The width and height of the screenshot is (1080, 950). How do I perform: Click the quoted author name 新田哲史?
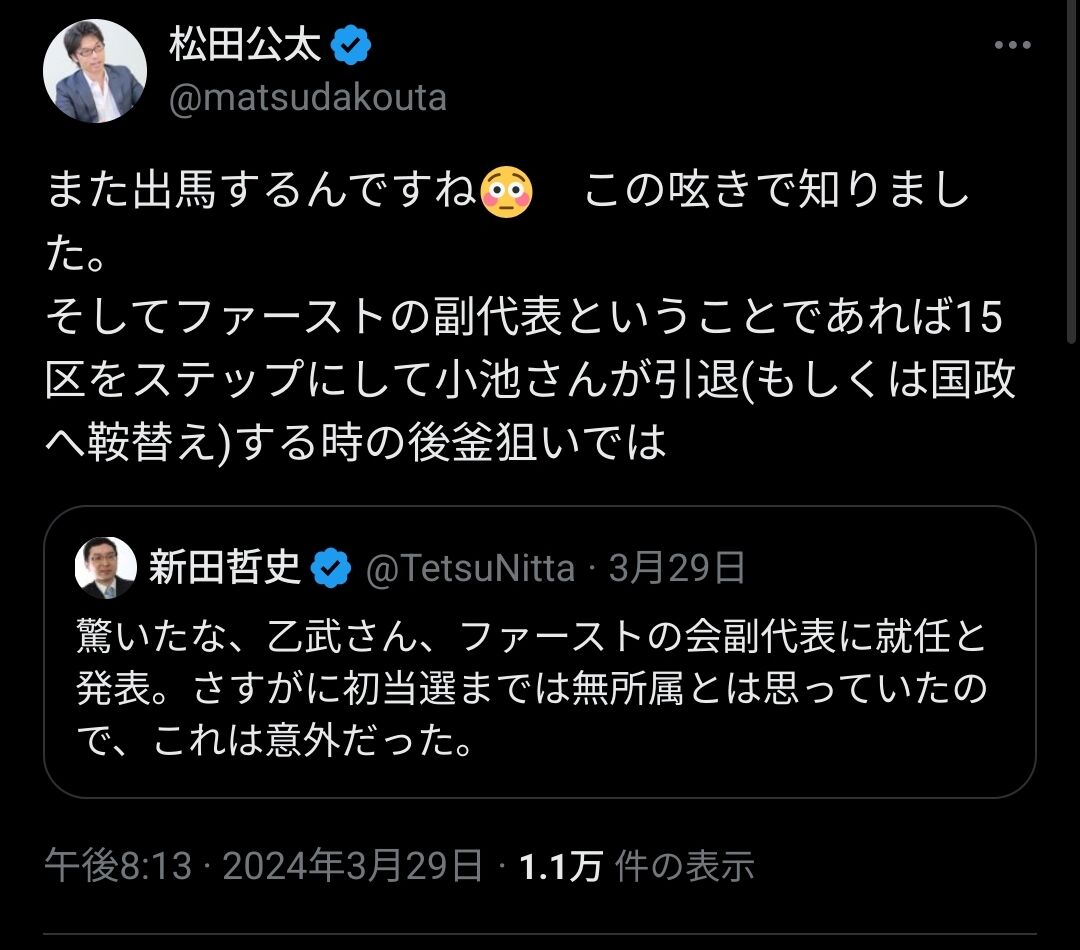coord(224,569)
